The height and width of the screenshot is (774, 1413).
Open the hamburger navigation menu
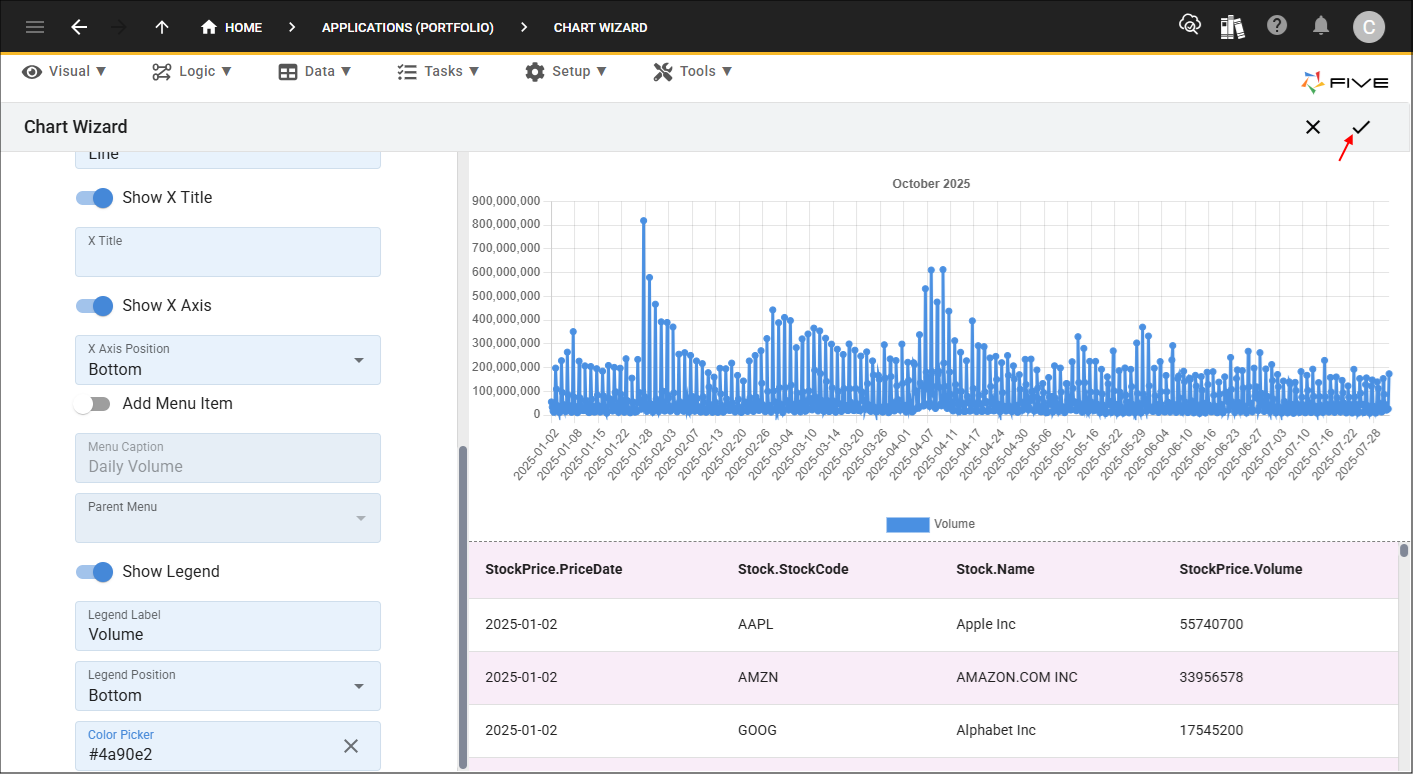[35, 27]
